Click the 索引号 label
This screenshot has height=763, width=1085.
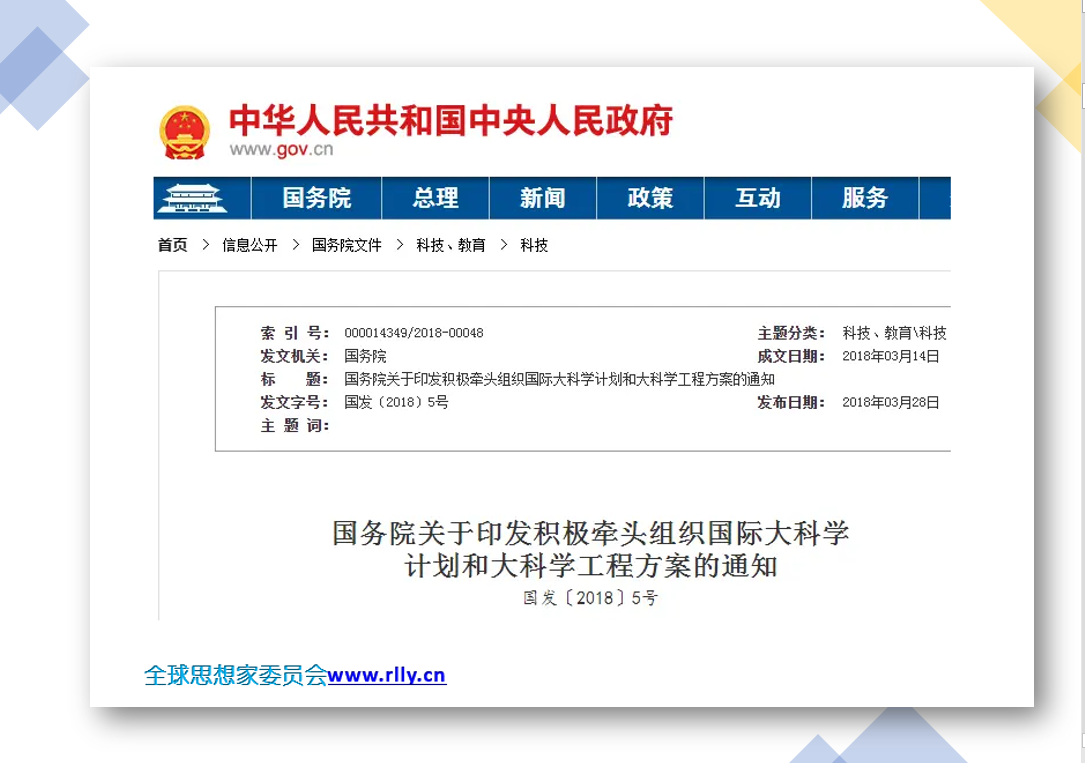295,333
